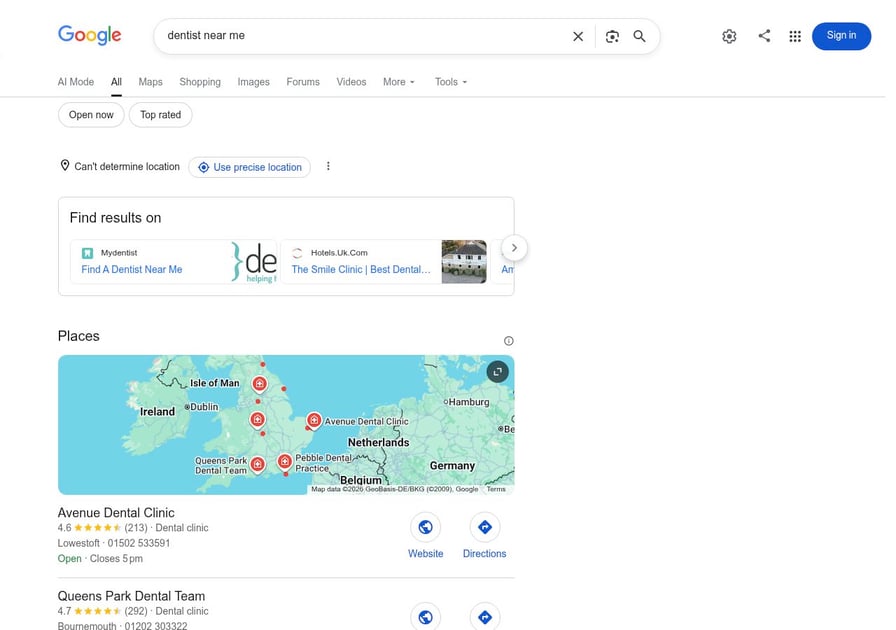Open search by image camera icon
This screenshot has width=896, height=630.
612,37
